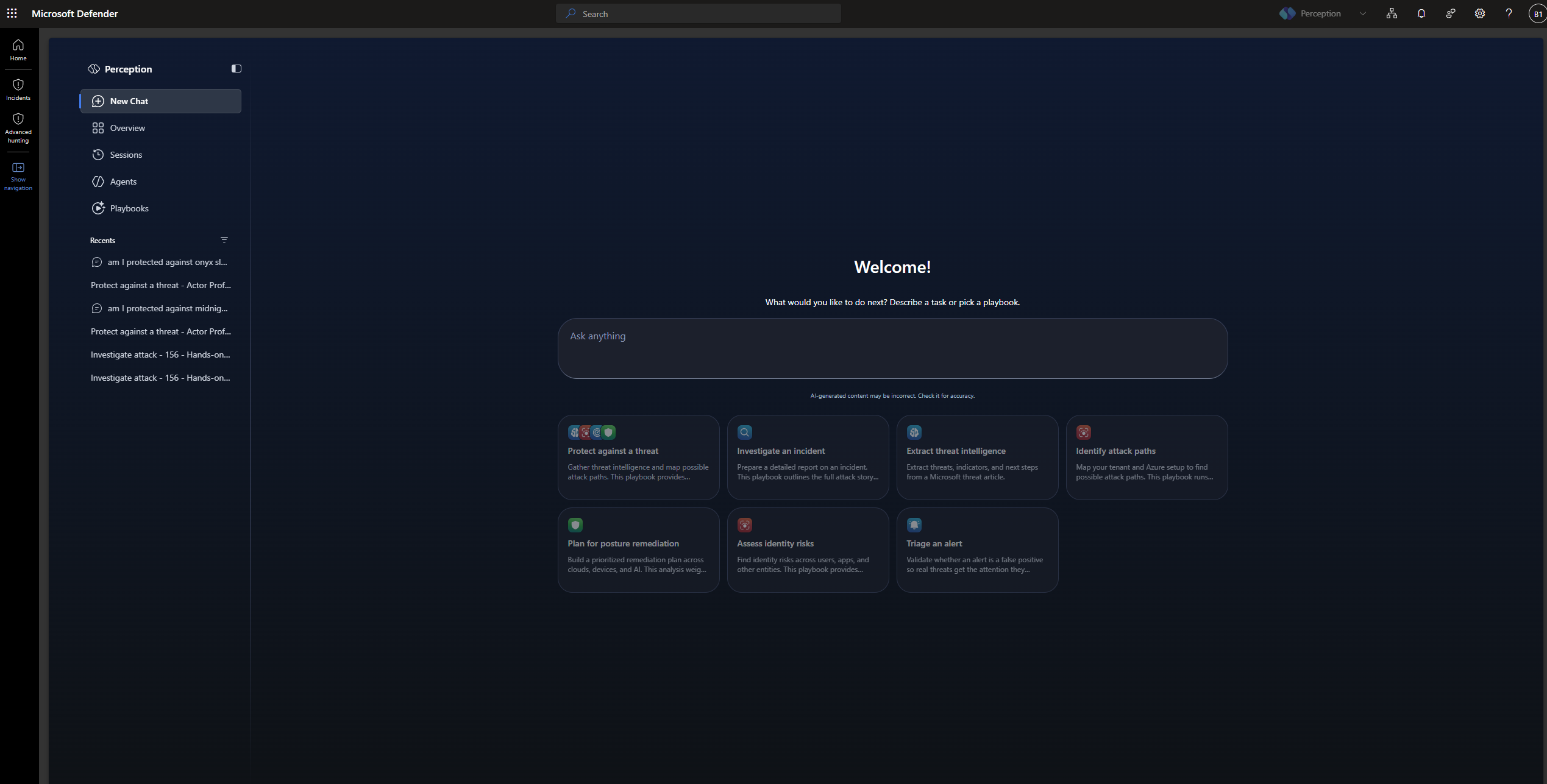
Task: Open first Protect against a threat recent
Action: pyautogui.click(x=161, y=285)
